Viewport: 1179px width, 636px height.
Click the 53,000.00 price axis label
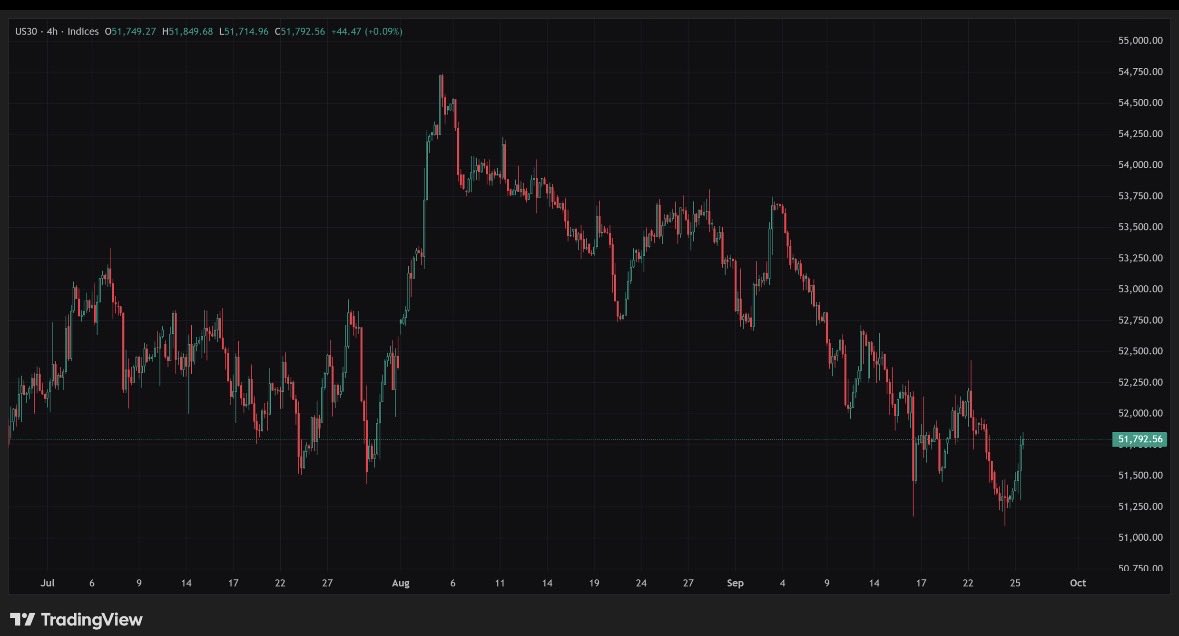(x=1141, y=289)
